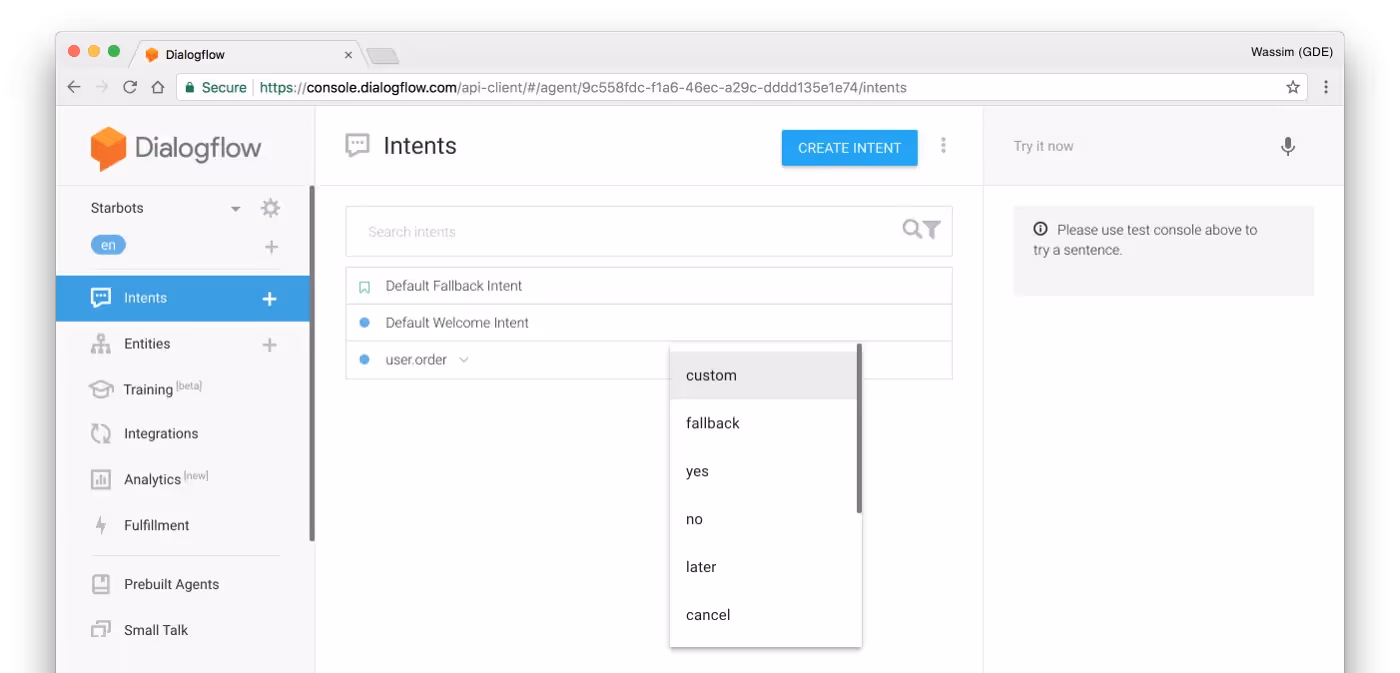Expand the user.order intent chevron
Image resolution: width=1400 pixels, height=673 pixels.
click(464, 360)
